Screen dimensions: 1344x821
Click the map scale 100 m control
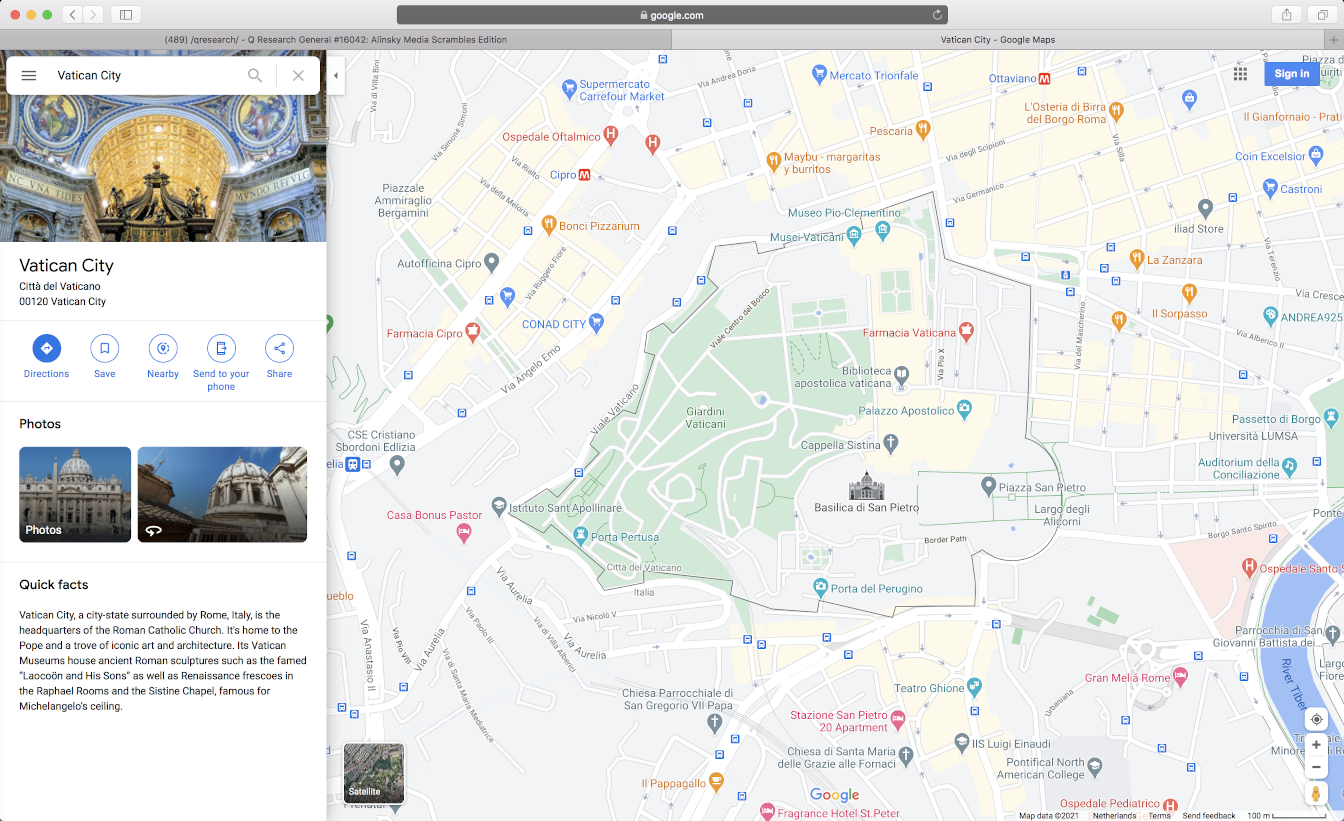pyautogui.click(x=1286, y=816)
